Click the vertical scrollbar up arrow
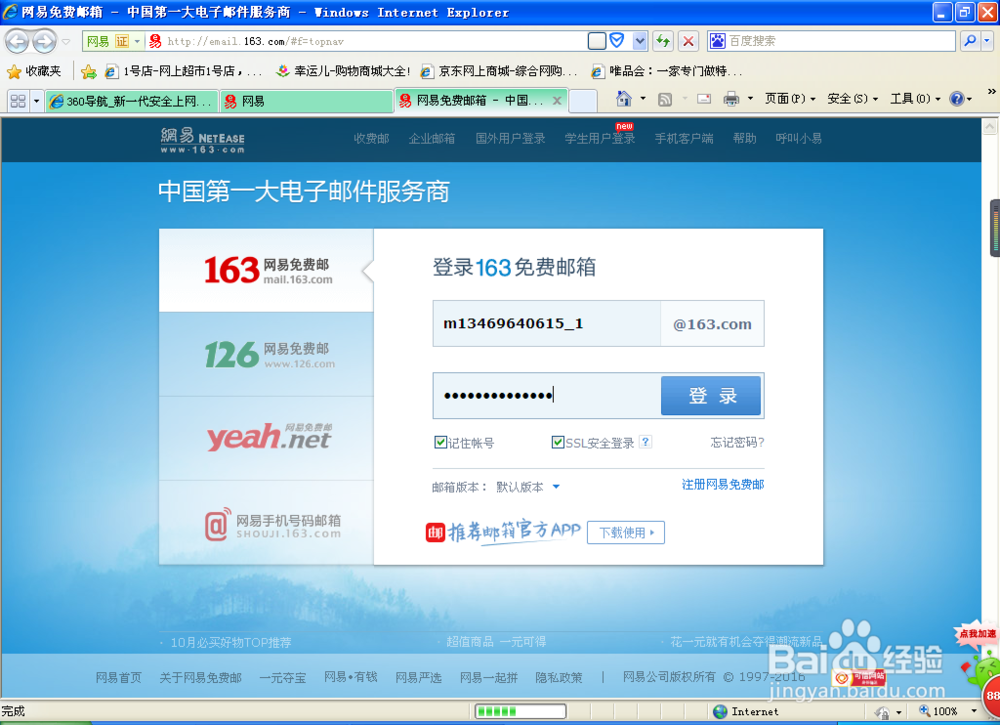This screenshot has height=725, width=1000. click(989, 127)
